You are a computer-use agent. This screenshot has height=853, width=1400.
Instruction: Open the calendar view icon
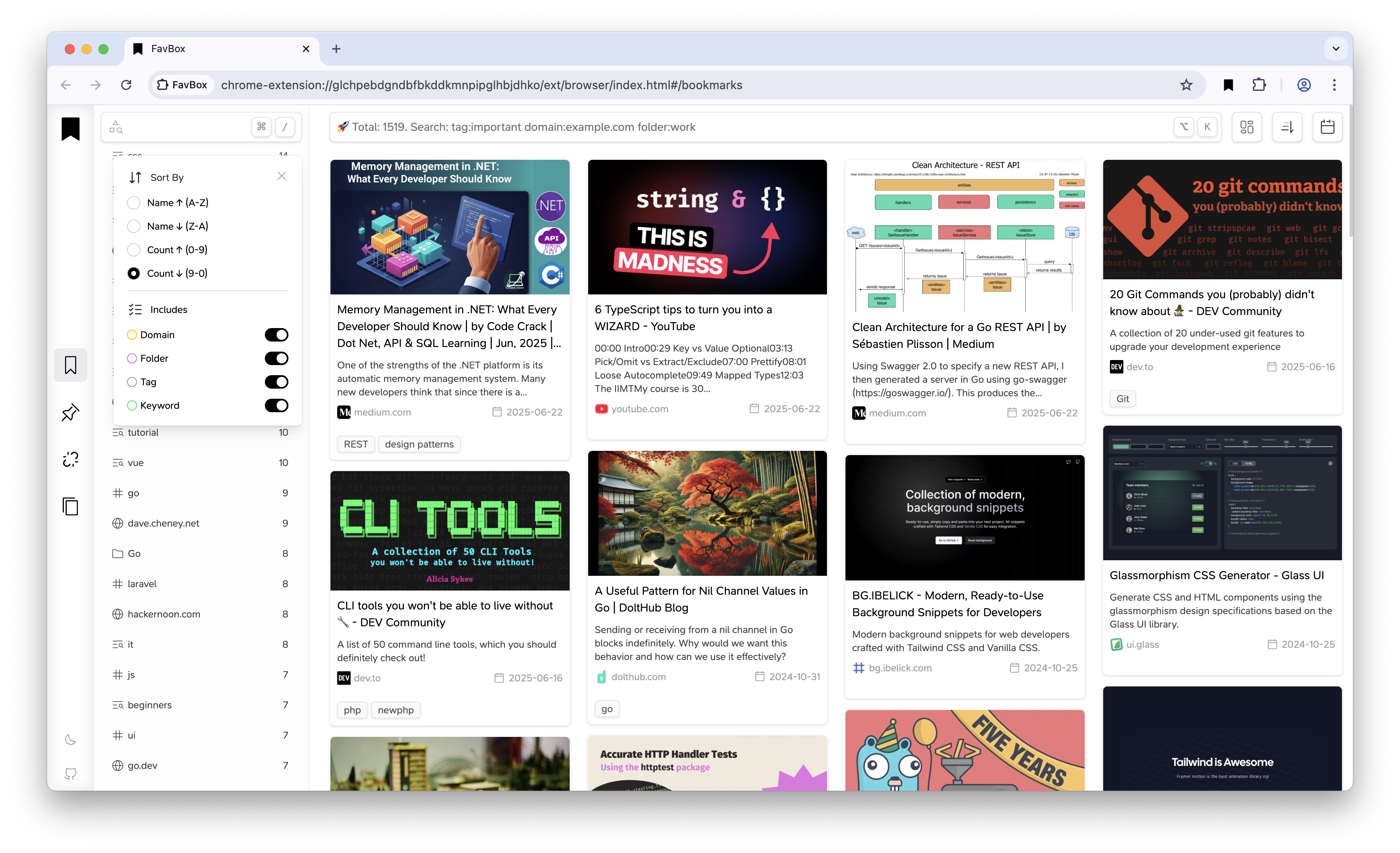[x=1328, y=127]
